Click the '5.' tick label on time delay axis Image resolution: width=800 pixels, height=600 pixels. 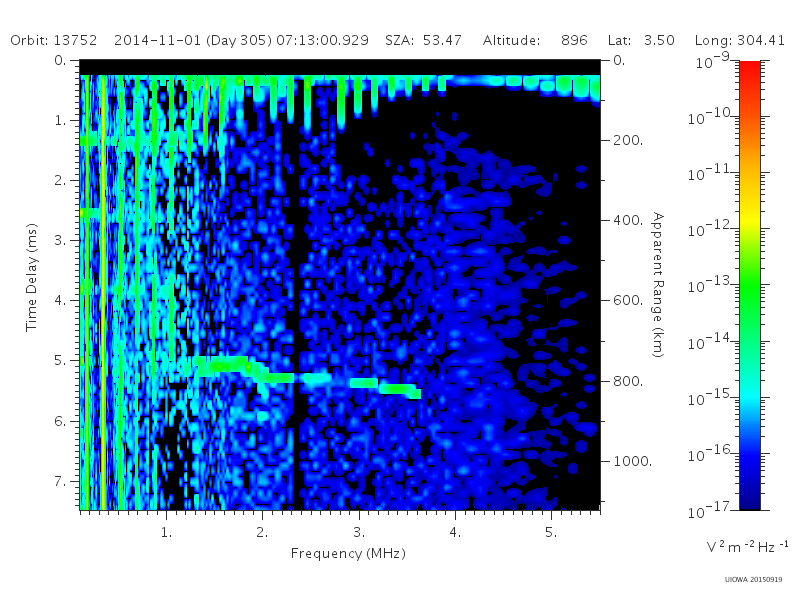pos(60,360)
